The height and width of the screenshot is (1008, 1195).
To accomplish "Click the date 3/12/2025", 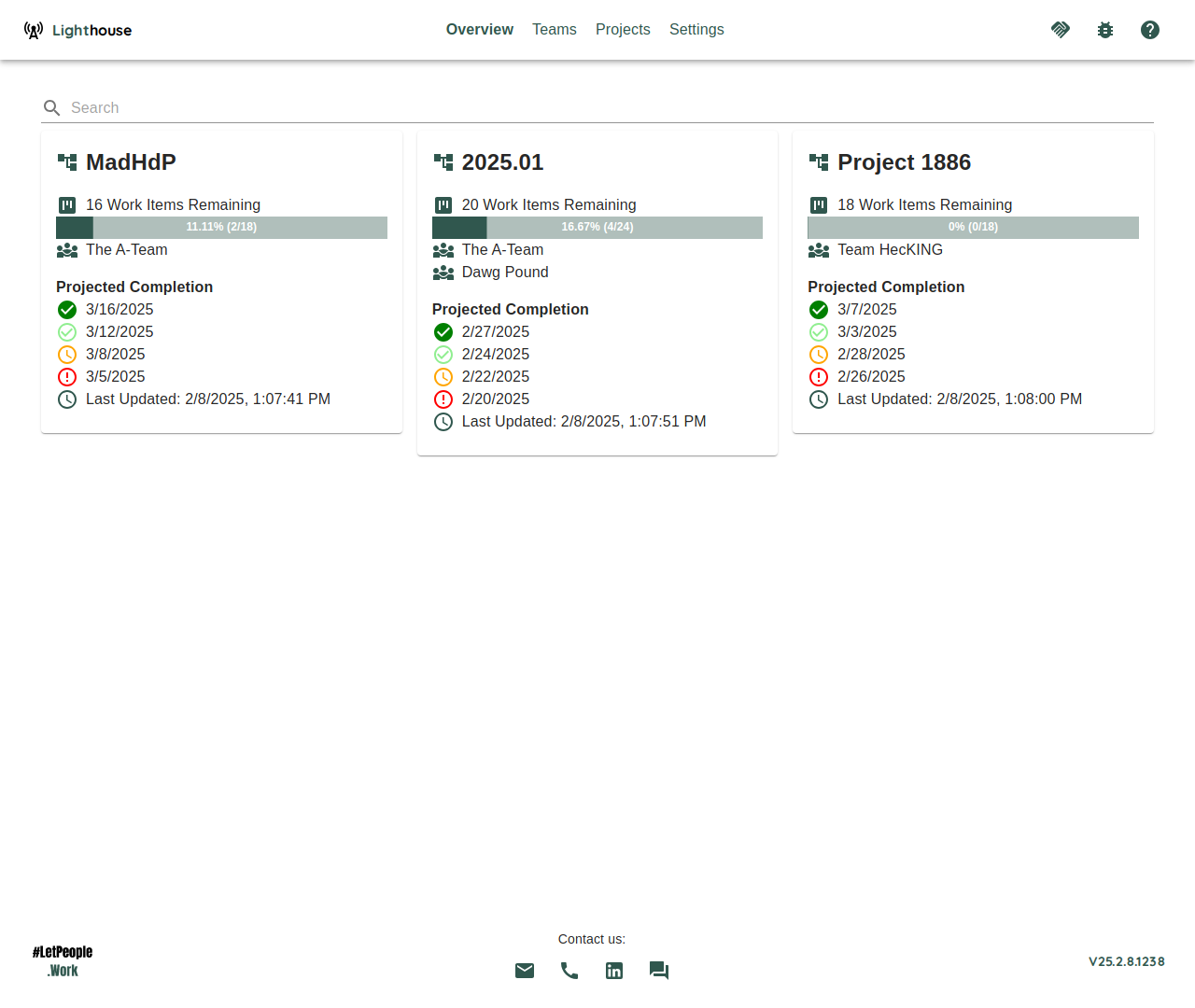I will point(119,332).
